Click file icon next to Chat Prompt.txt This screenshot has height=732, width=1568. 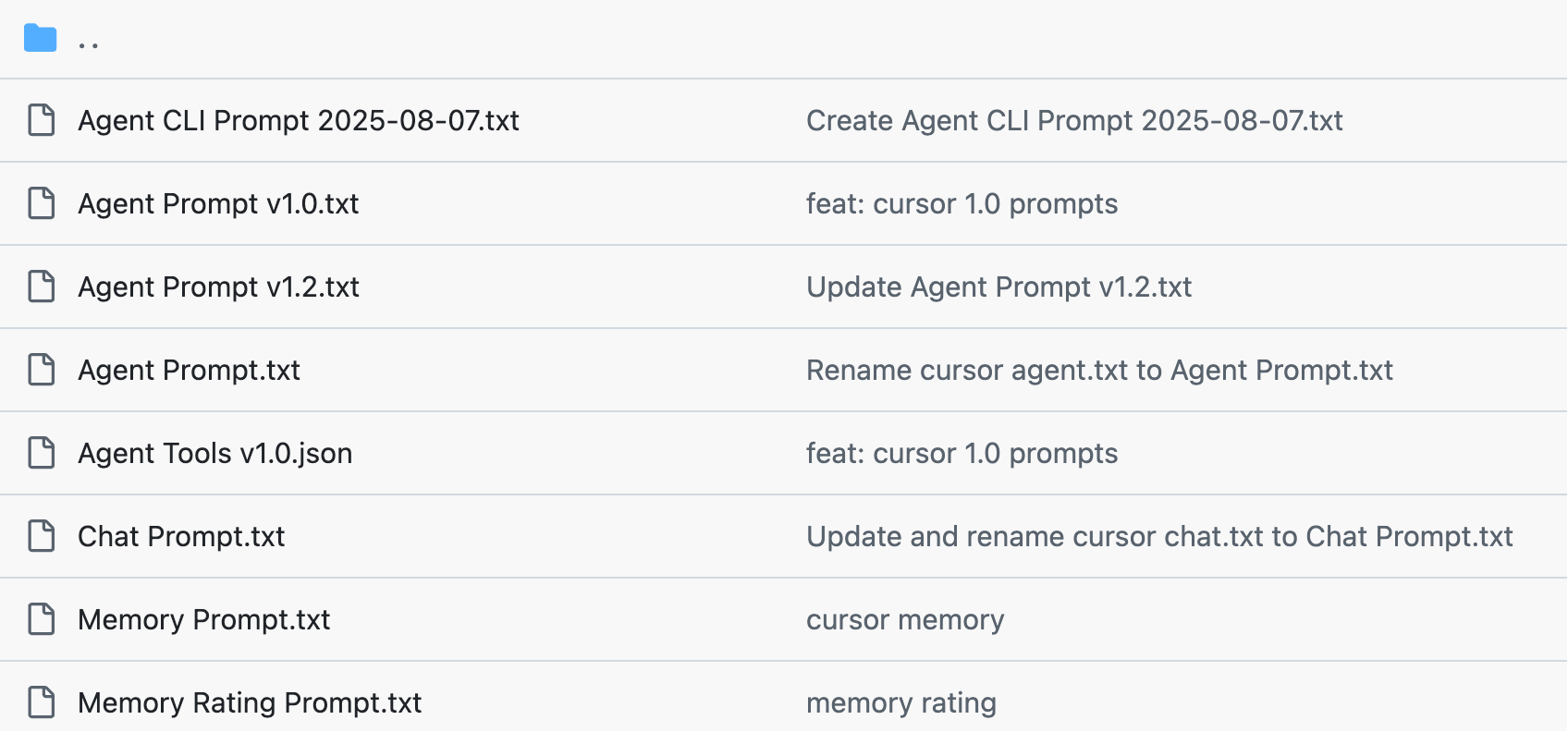(42, 536)
